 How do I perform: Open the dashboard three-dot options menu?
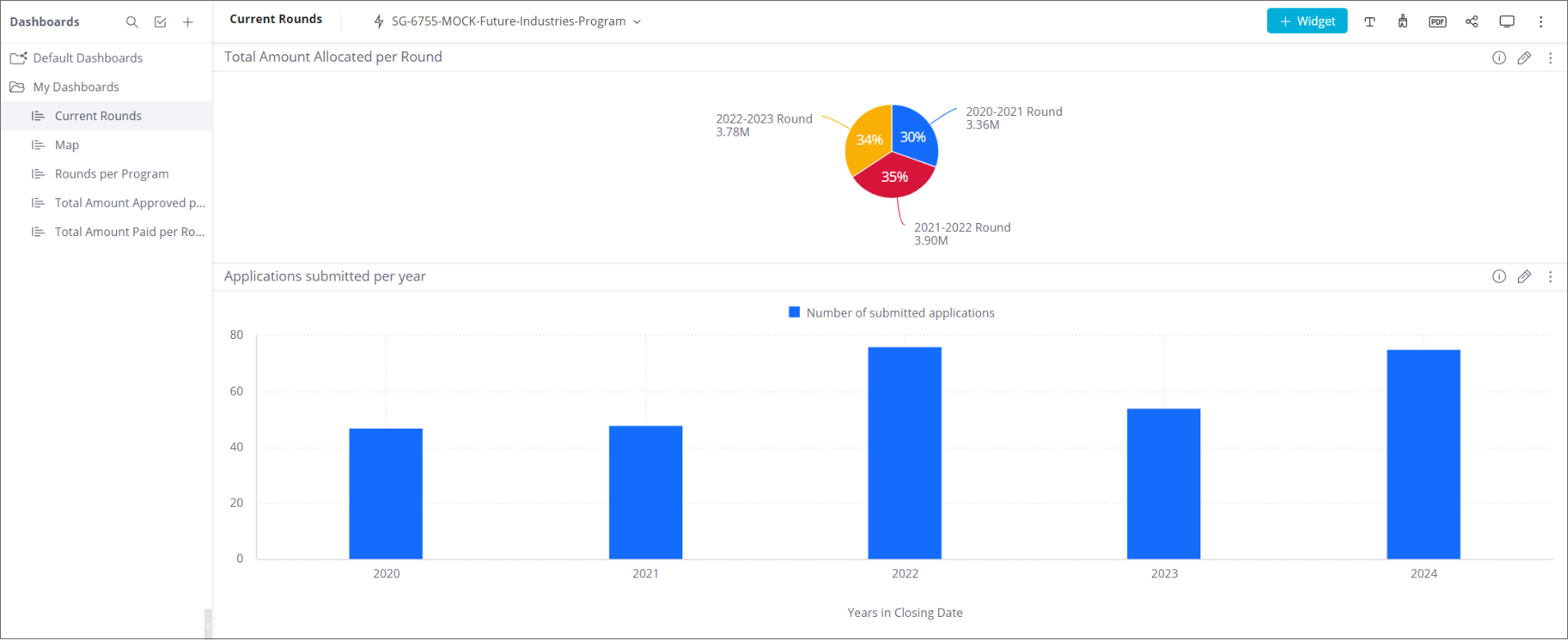1541,22
